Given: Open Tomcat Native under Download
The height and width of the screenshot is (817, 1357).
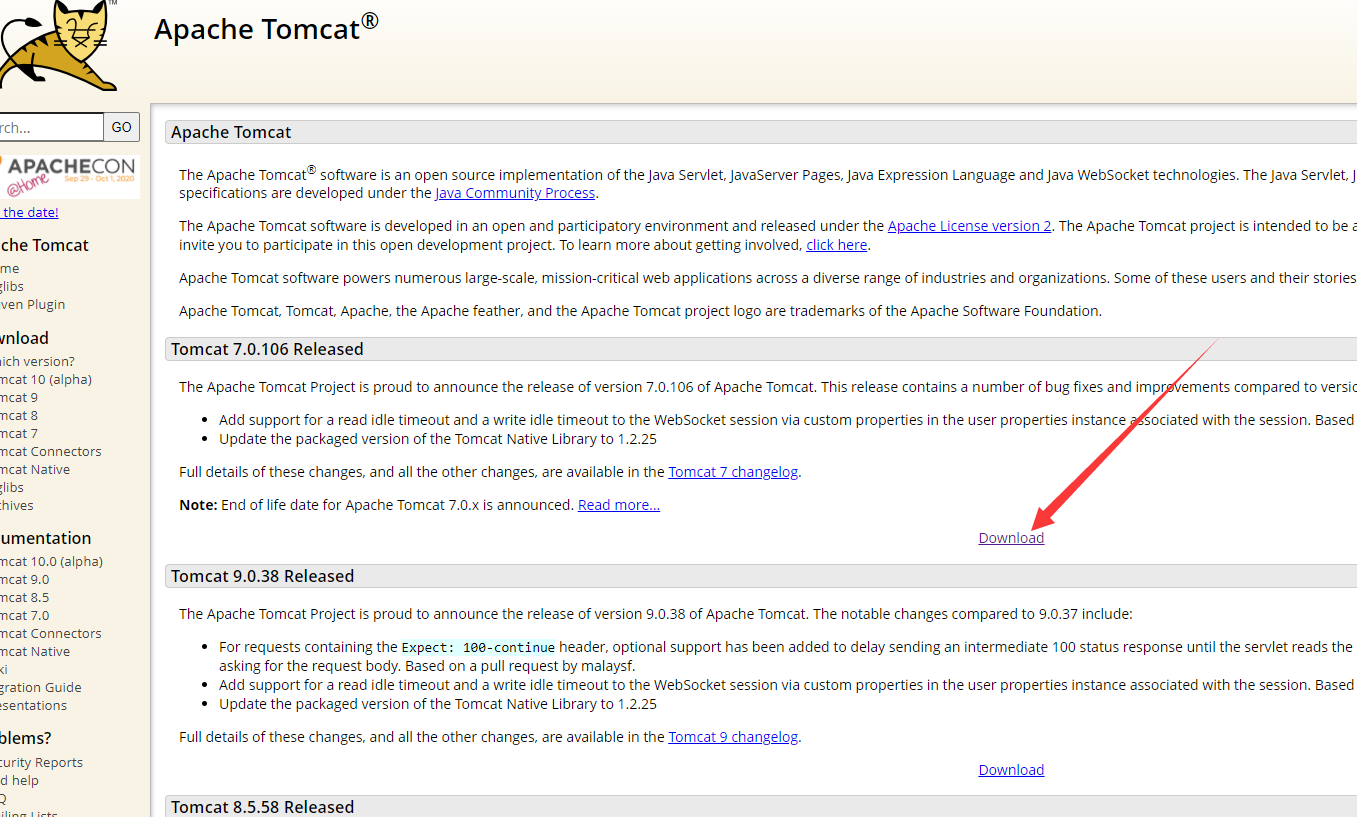Looking at the screenshot, I should (x=35, y=469).
